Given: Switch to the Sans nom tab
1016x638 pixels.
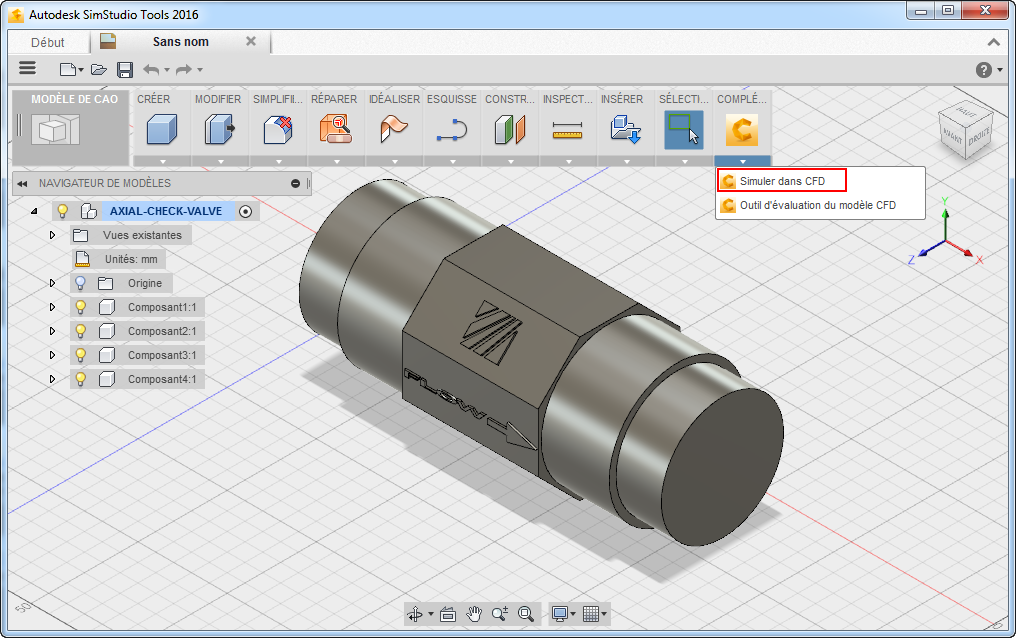Looking at the screenshot, I should click(181, 41).
